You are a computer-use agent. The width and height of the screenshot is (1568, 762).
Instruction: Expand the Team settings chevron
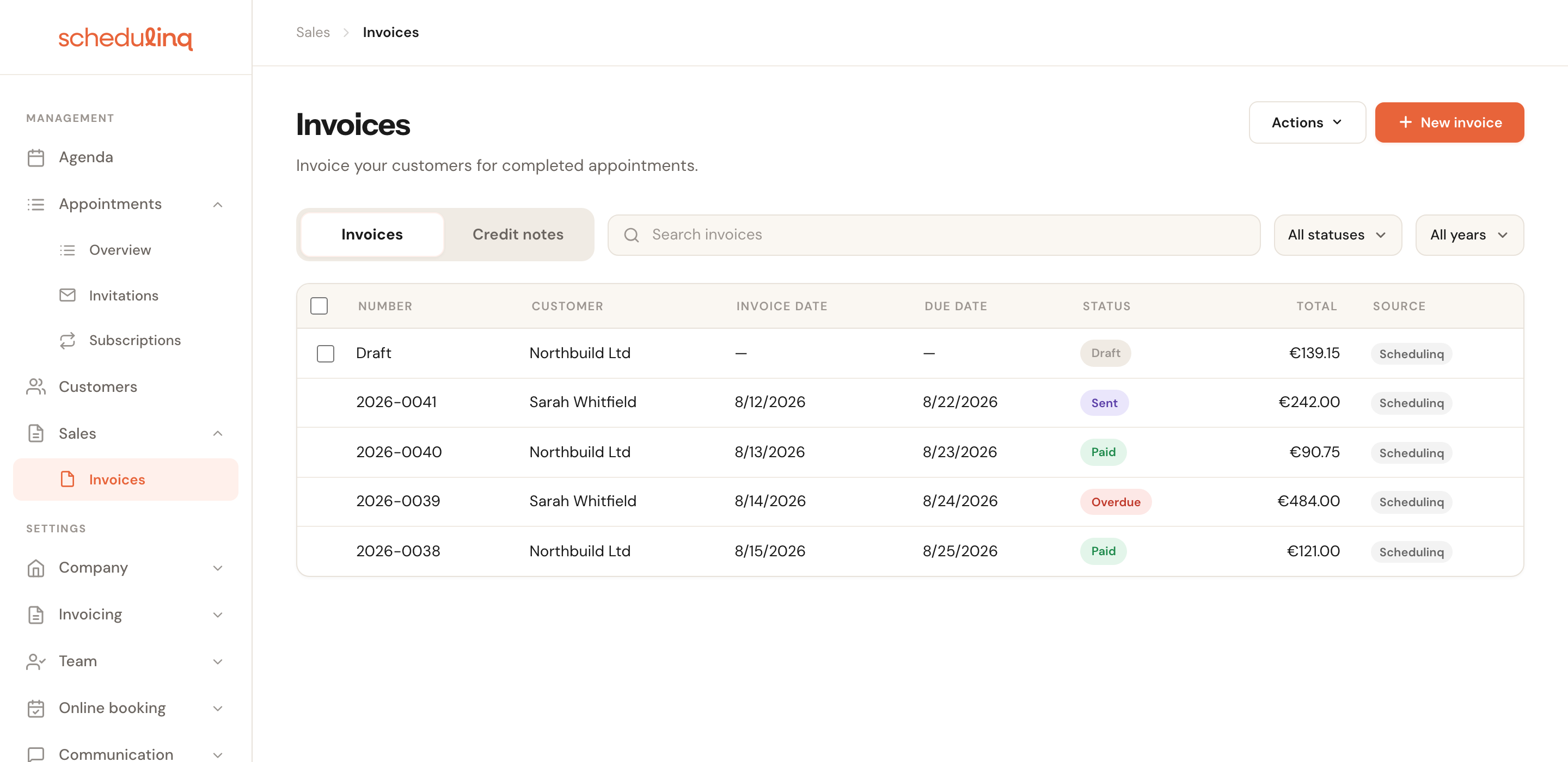[218, 661]
